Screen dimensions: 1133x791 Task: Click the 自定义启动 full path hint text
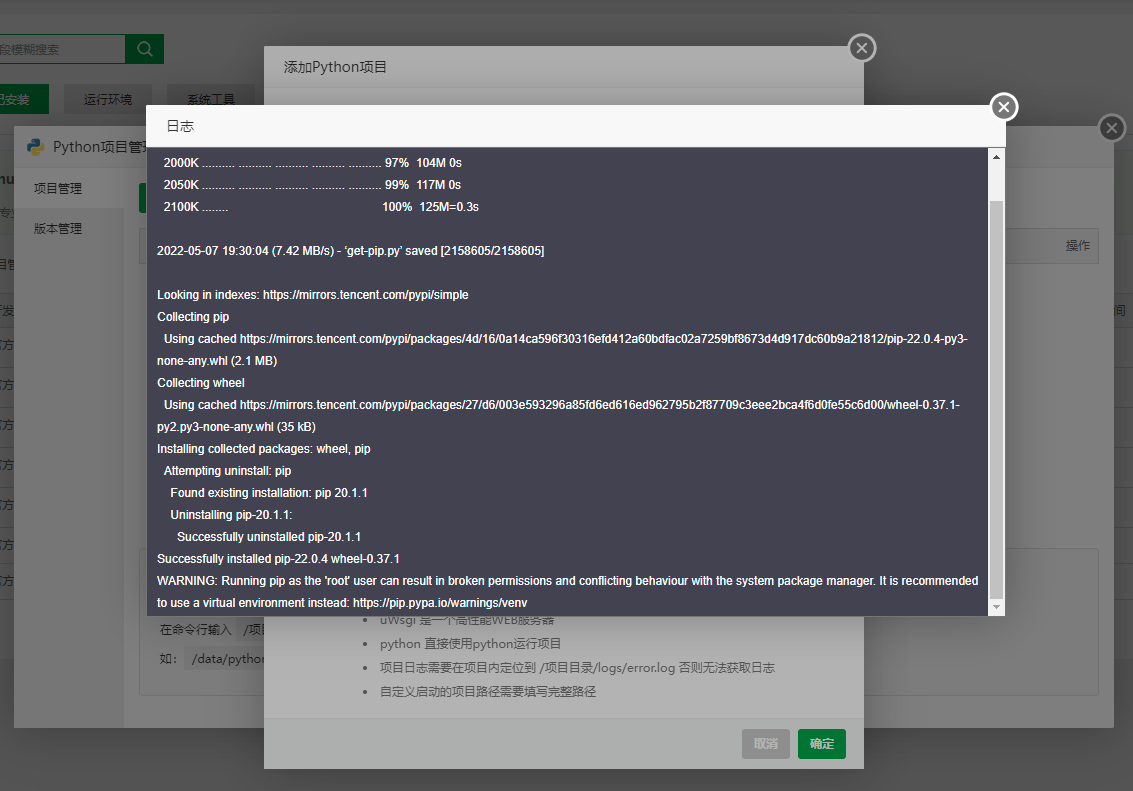point(488,691)
